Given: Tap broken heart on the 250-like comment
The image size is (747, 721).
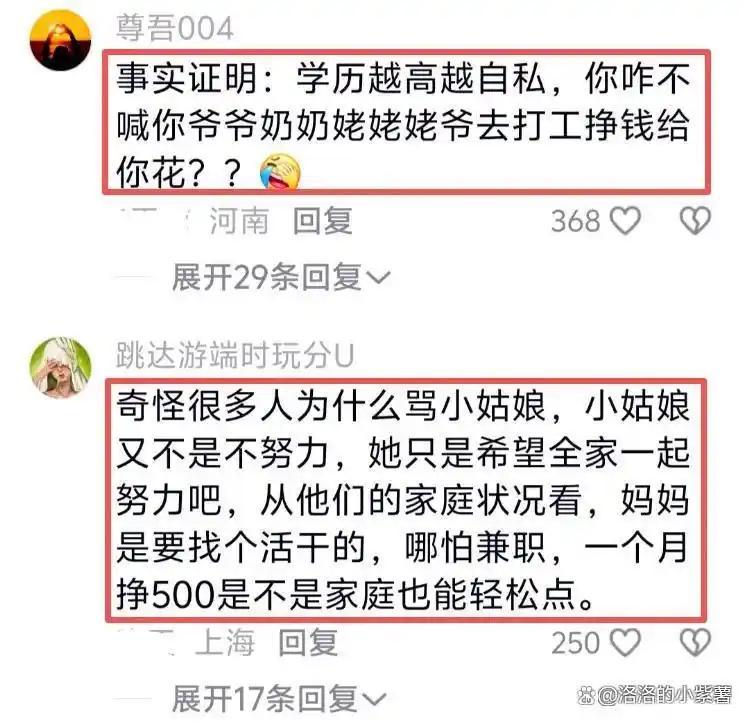Looking at the screenshot, I should pos(695,642).
